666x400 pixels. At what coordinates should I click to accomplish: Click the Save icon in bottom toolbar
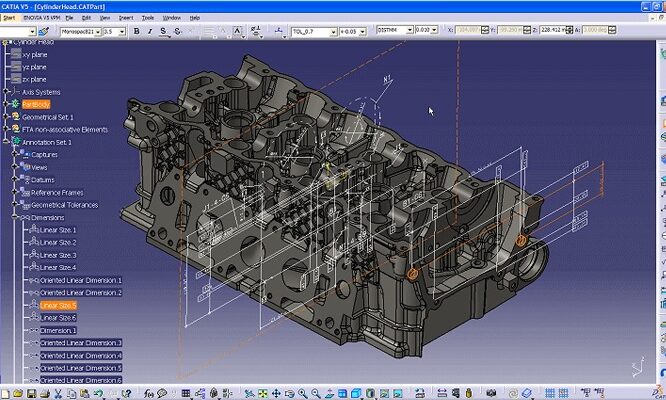(31, 393)
